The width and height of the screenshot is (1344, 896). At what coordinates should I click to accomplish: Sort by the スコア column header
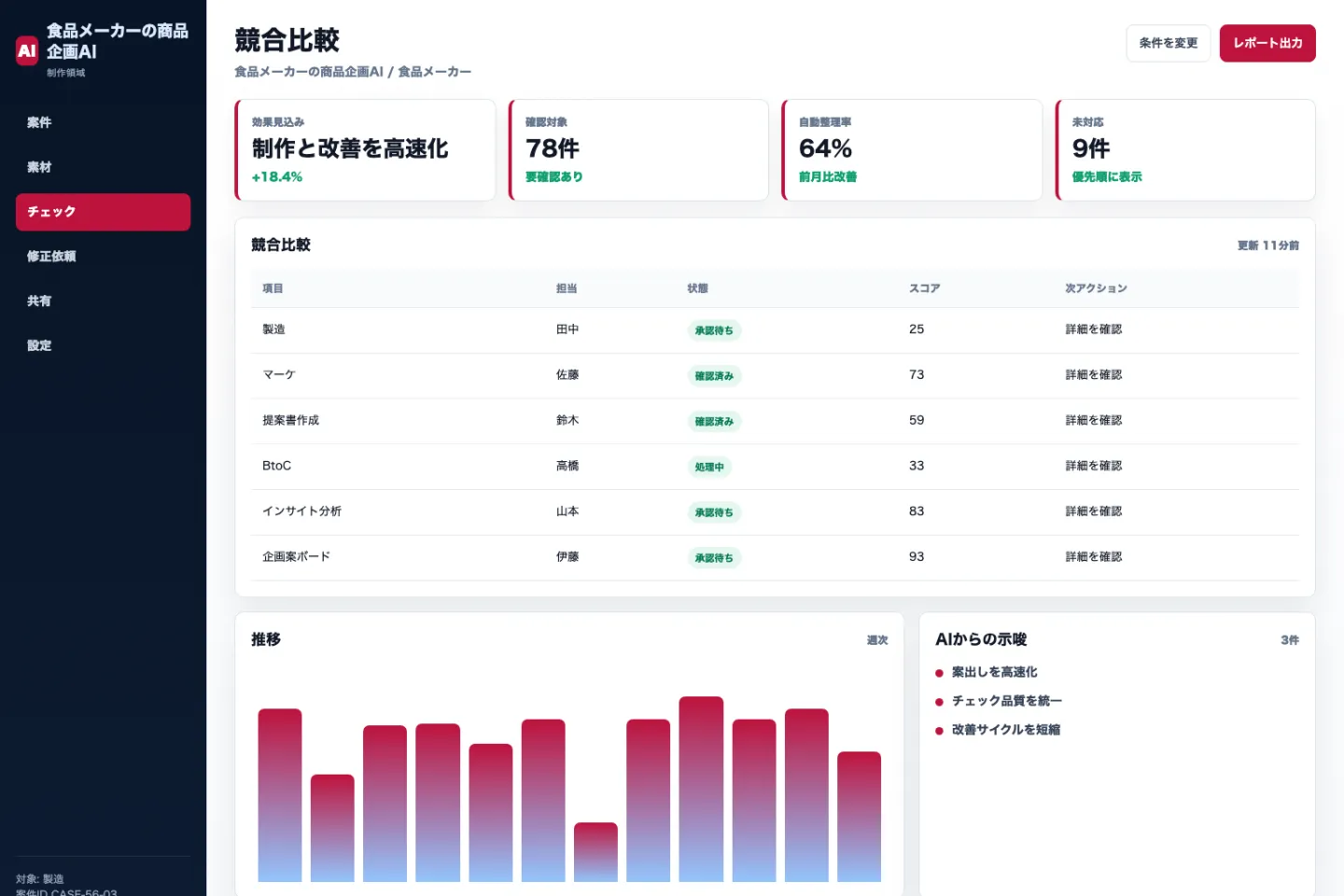pos(924,288)
